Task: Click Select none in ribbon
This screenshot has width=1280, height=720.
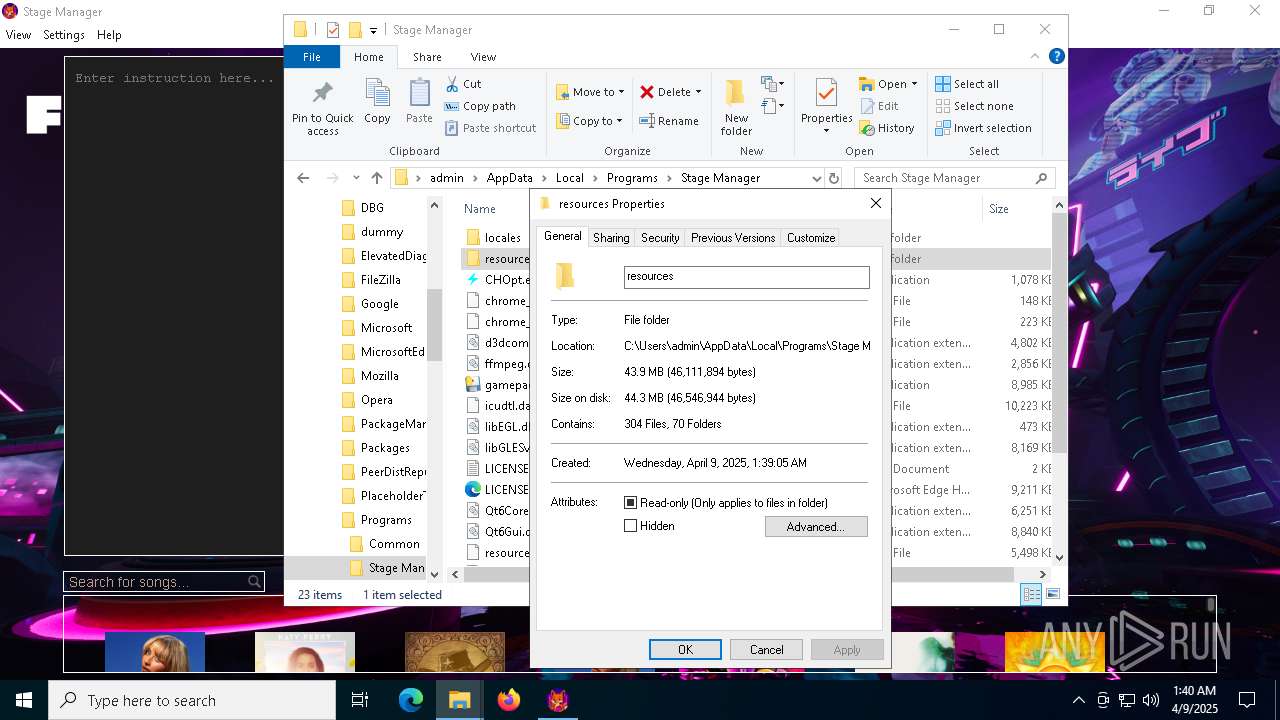Action: pos(974,106)
